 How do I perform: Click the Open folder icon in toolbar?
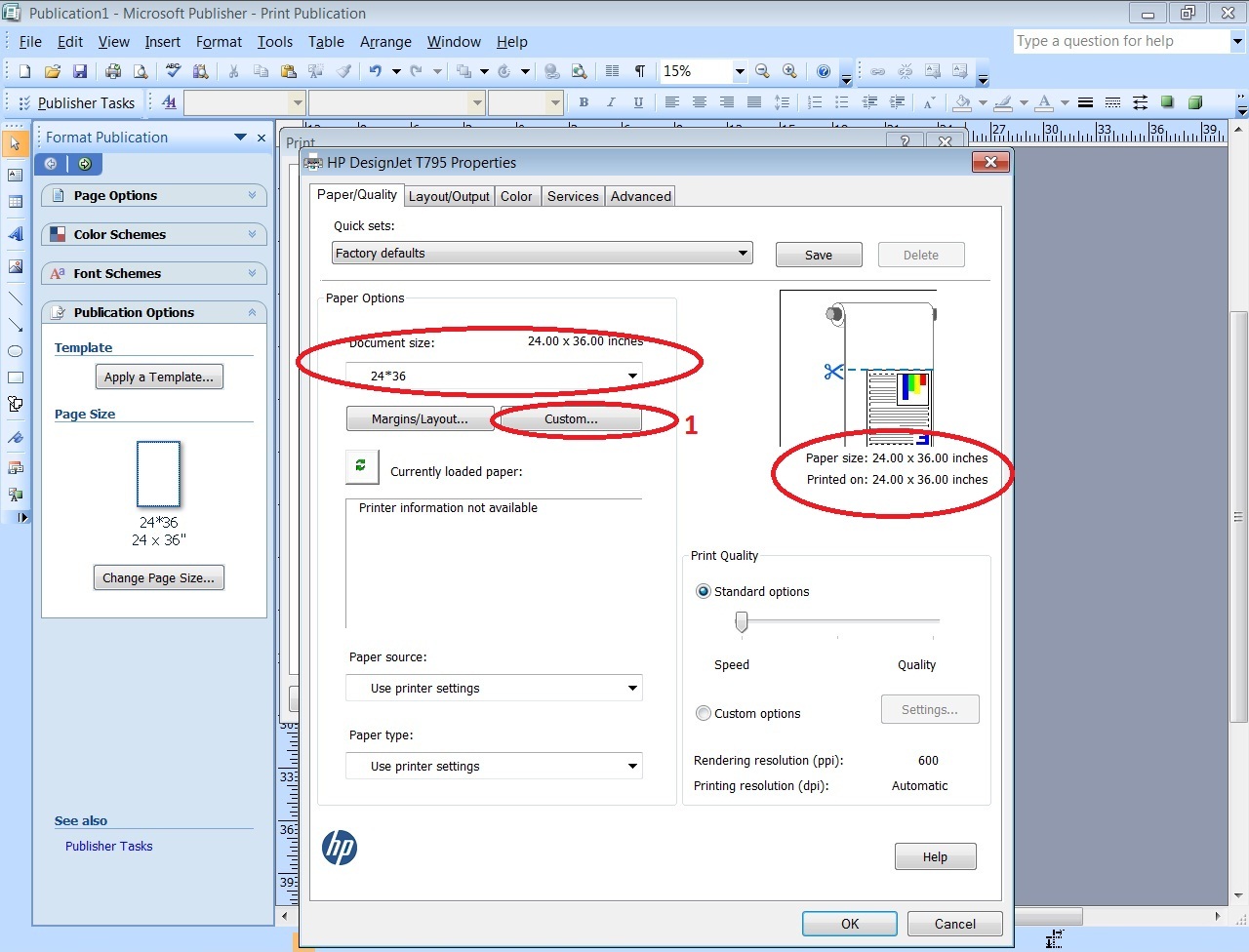click(53, 71)
